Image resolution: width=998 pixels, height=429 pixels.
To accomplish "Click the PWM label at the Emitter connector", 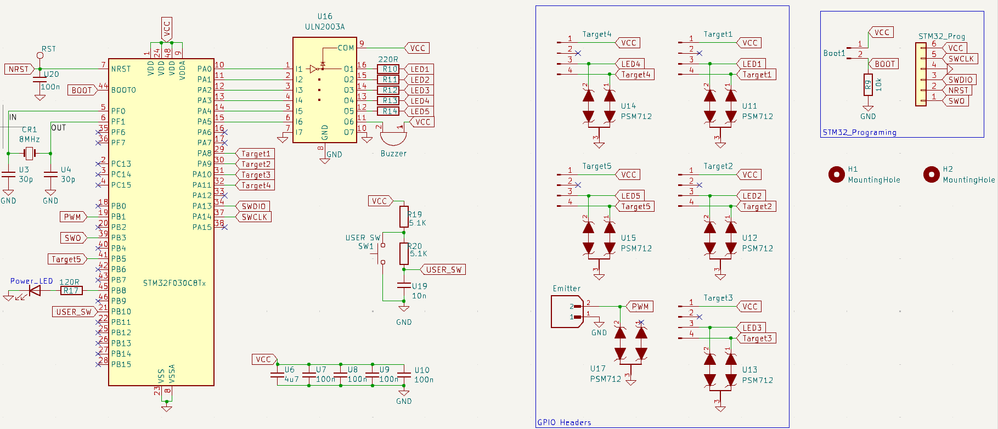I will tap(640, 306).
